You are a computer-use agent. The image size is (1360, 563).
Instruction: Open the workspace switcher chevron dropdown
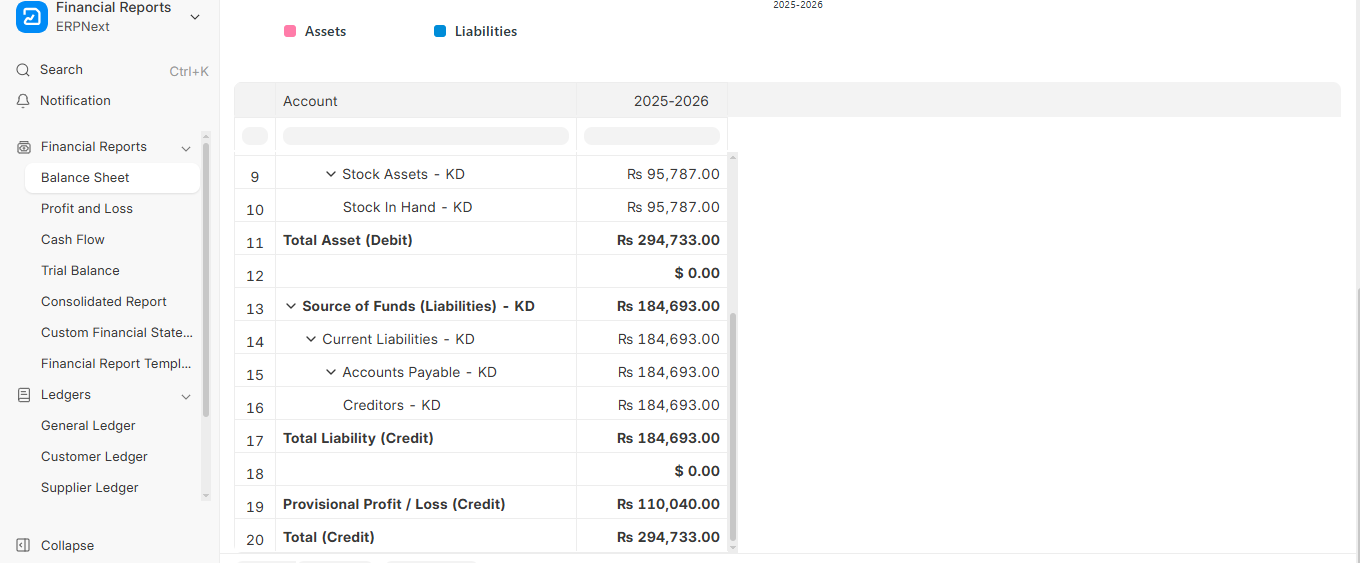(195, 16)
